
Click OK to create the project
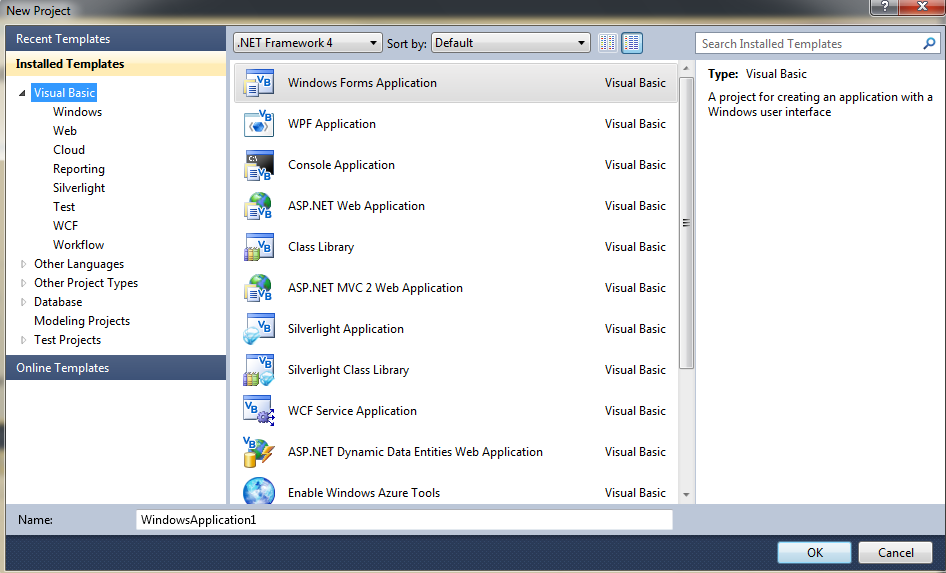click(814, 552)
